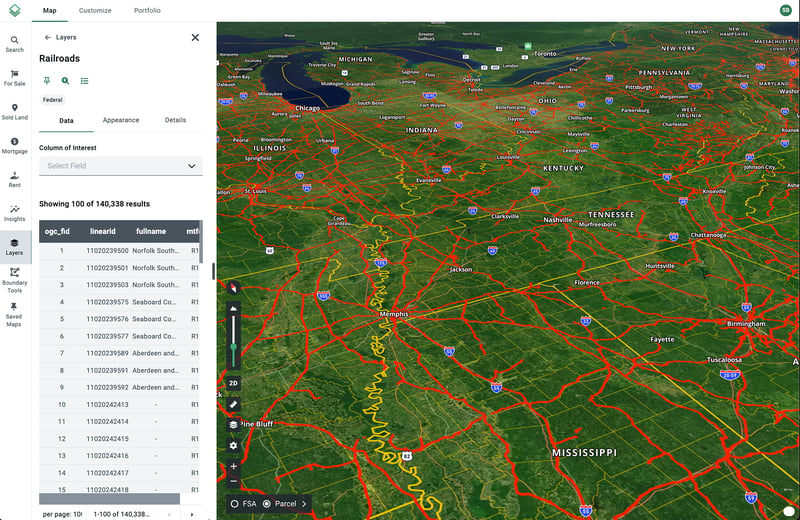Select row with linearid 11020242416

pyautogui.click(x=119, y=456)
